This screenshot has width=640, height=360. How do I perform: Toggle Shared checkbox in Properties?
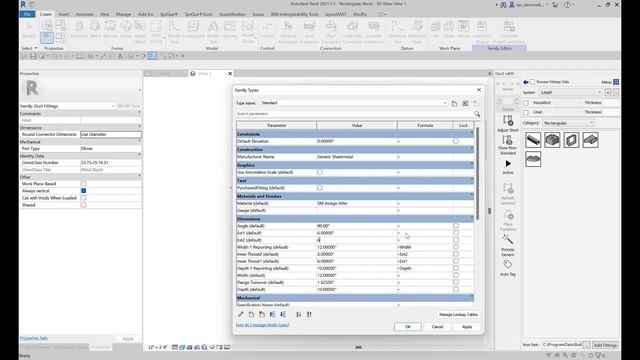point(83,205)
